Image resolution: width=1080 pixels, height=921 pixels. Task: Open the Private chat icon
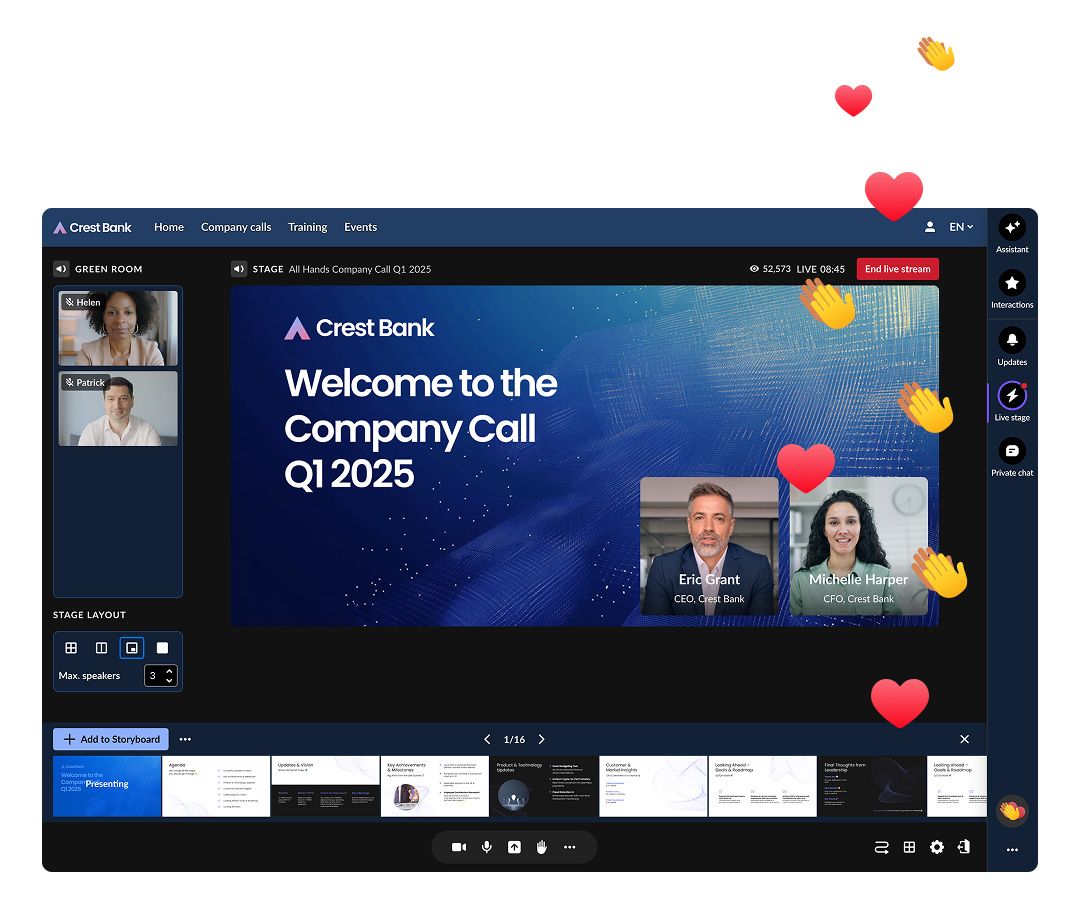(x=1012, y=451)
